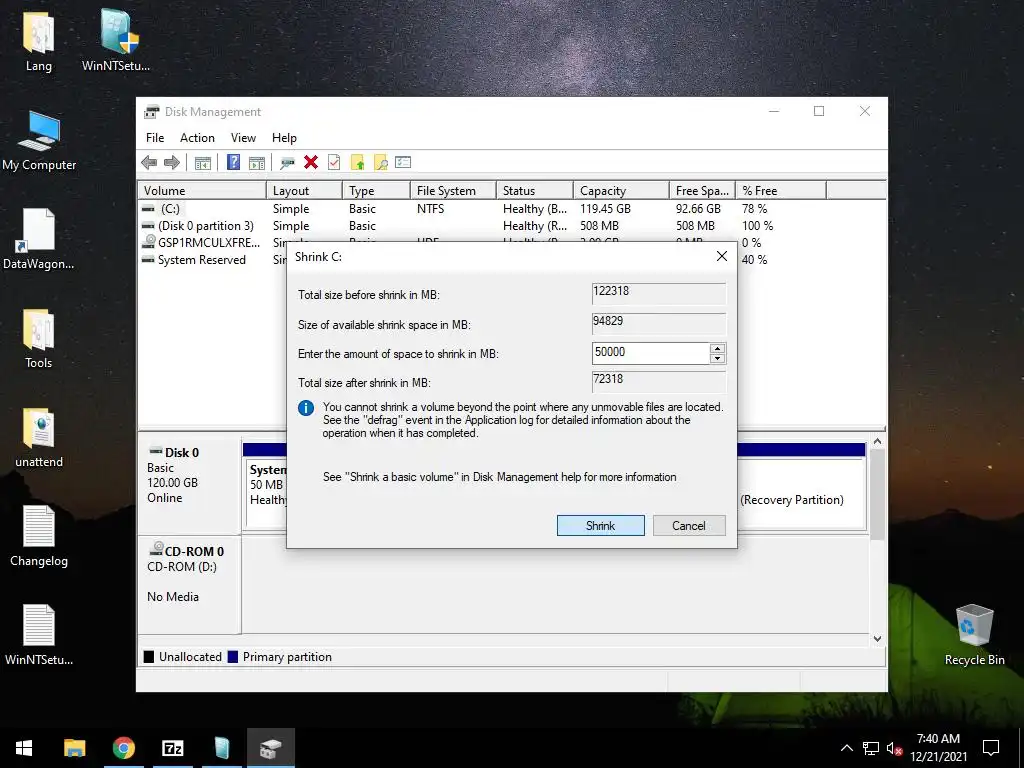Click the disk pane scrollbar down arrow
Image resolution: width=1024 pixels, height=768 pixels.
[878, 639]
